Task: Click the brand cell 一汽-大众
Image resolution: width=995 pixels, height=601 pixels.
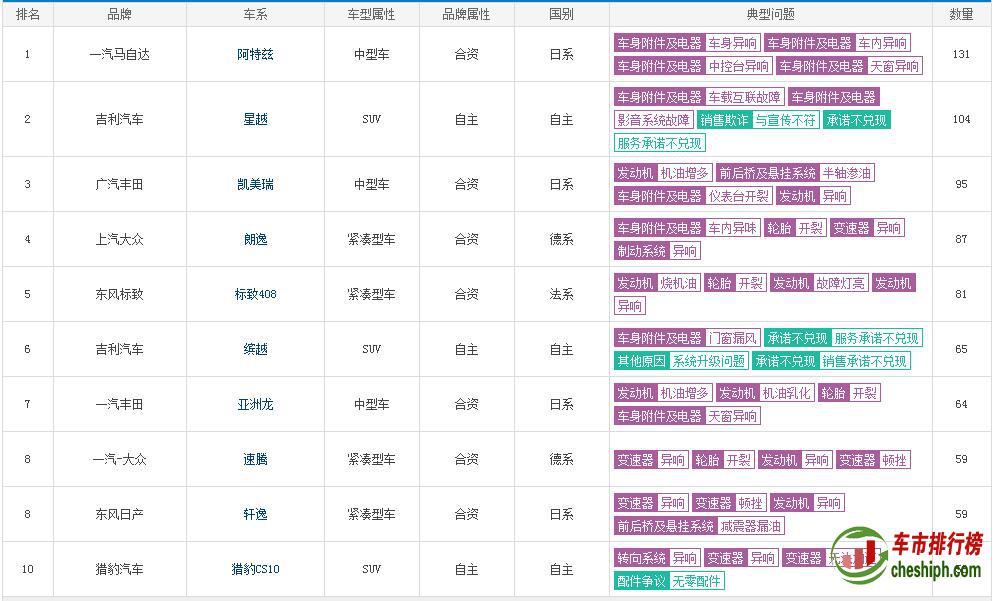Action: click(119, 459)
